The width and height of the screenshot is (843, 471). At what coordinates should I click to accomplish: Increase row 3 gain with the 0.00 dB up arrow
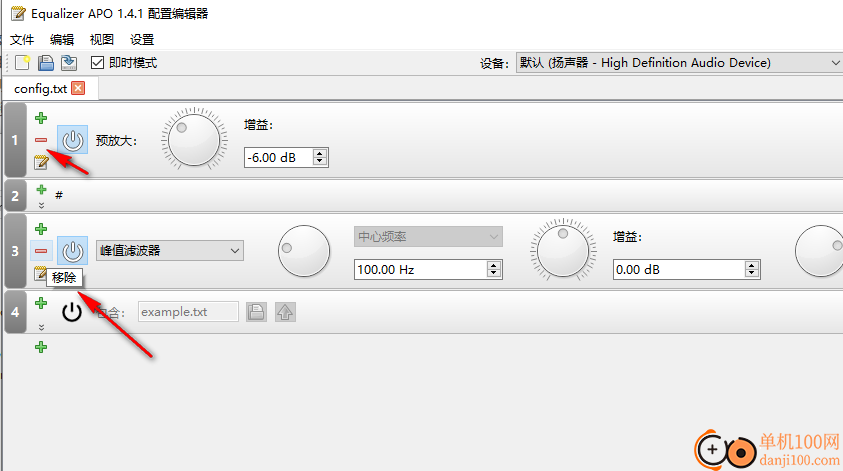click(x=752, y=265)
